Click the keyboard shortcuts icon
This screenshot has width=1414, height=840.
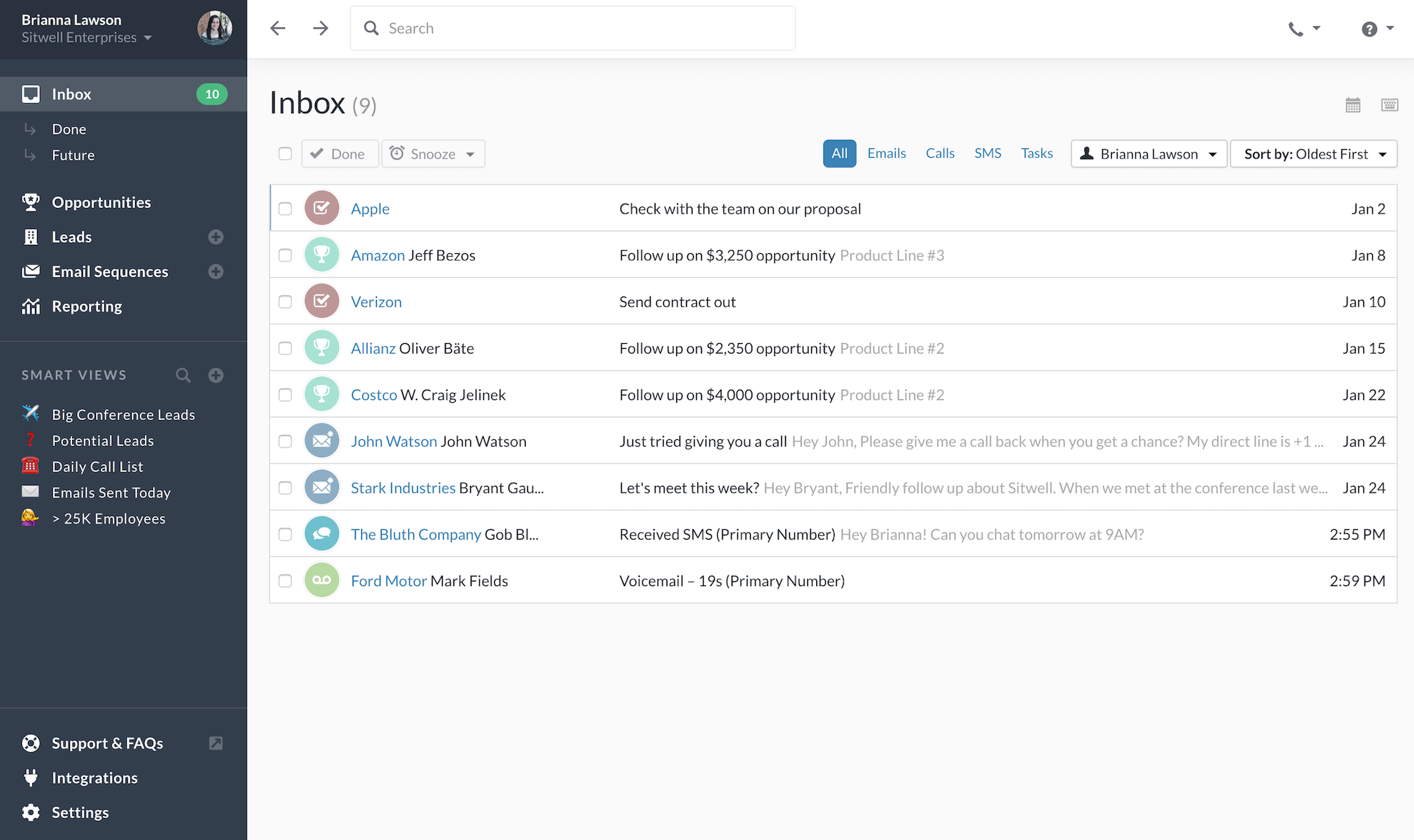click(1389, 105)
